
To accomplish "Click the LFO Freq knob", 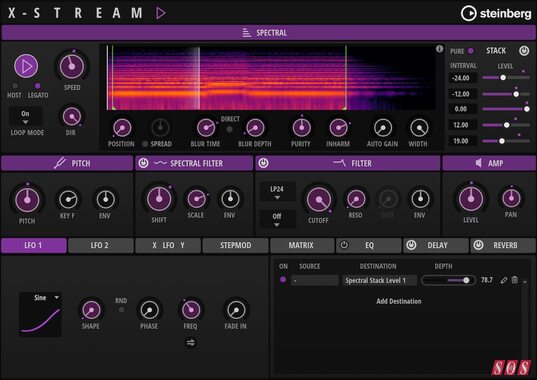I will 191,310.
